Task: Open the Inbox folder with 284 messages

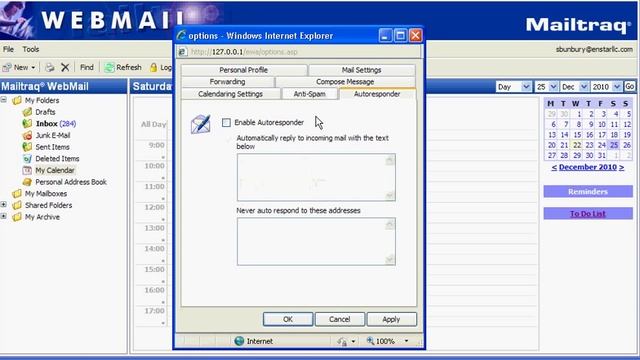Action: [56, 123]
